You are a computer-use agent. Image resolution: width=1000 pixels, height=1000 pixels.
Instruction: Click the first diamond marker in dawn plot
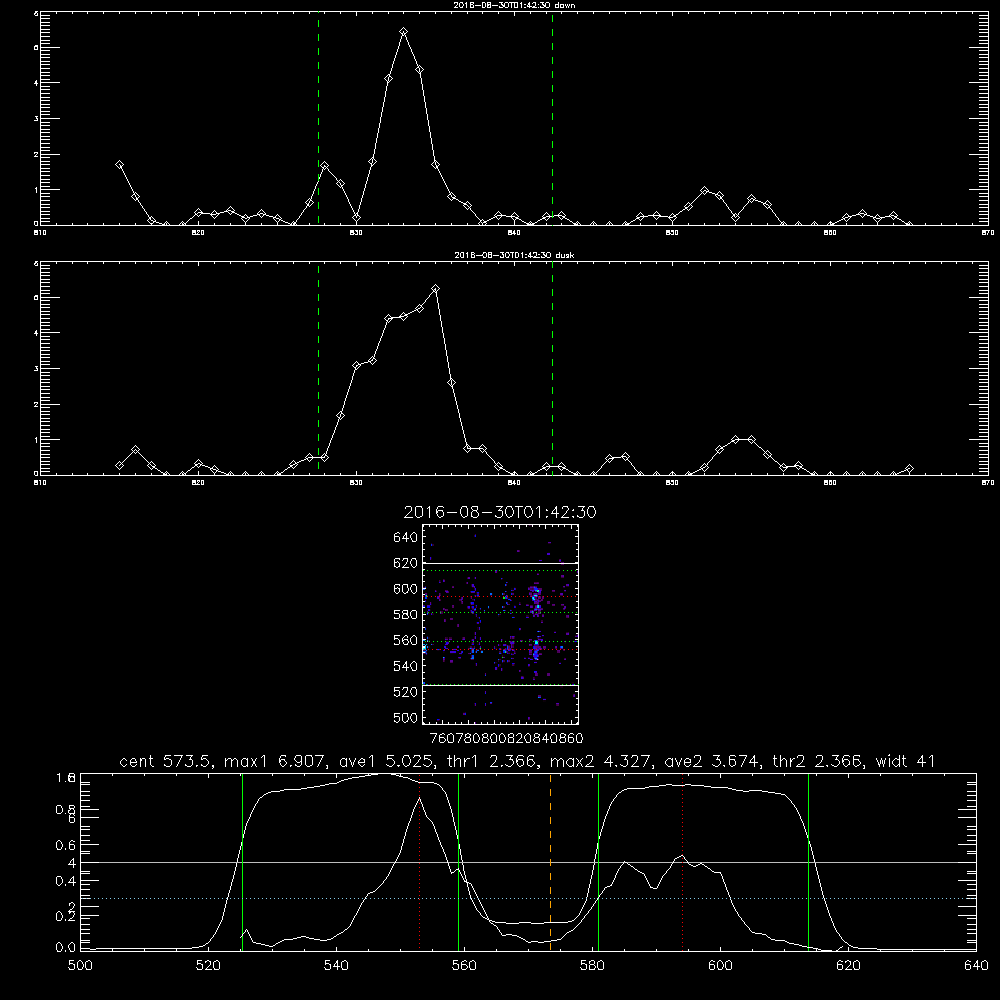pos(119,165)
